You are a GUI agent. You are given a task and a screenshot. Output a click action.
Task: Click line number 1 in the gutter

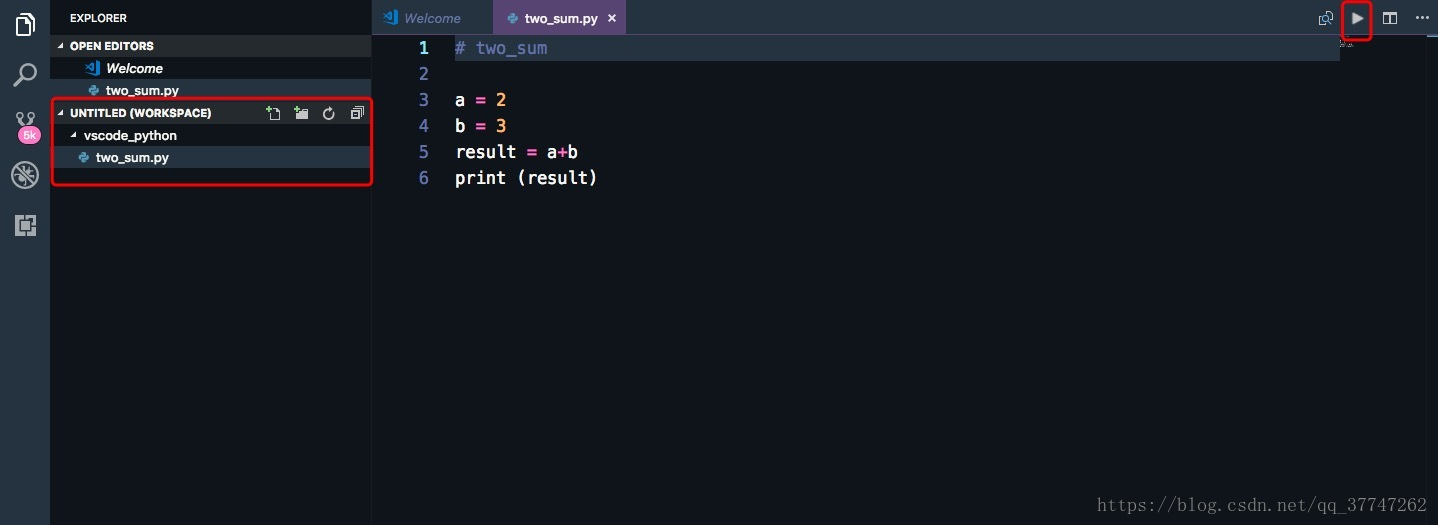[423, 48]
